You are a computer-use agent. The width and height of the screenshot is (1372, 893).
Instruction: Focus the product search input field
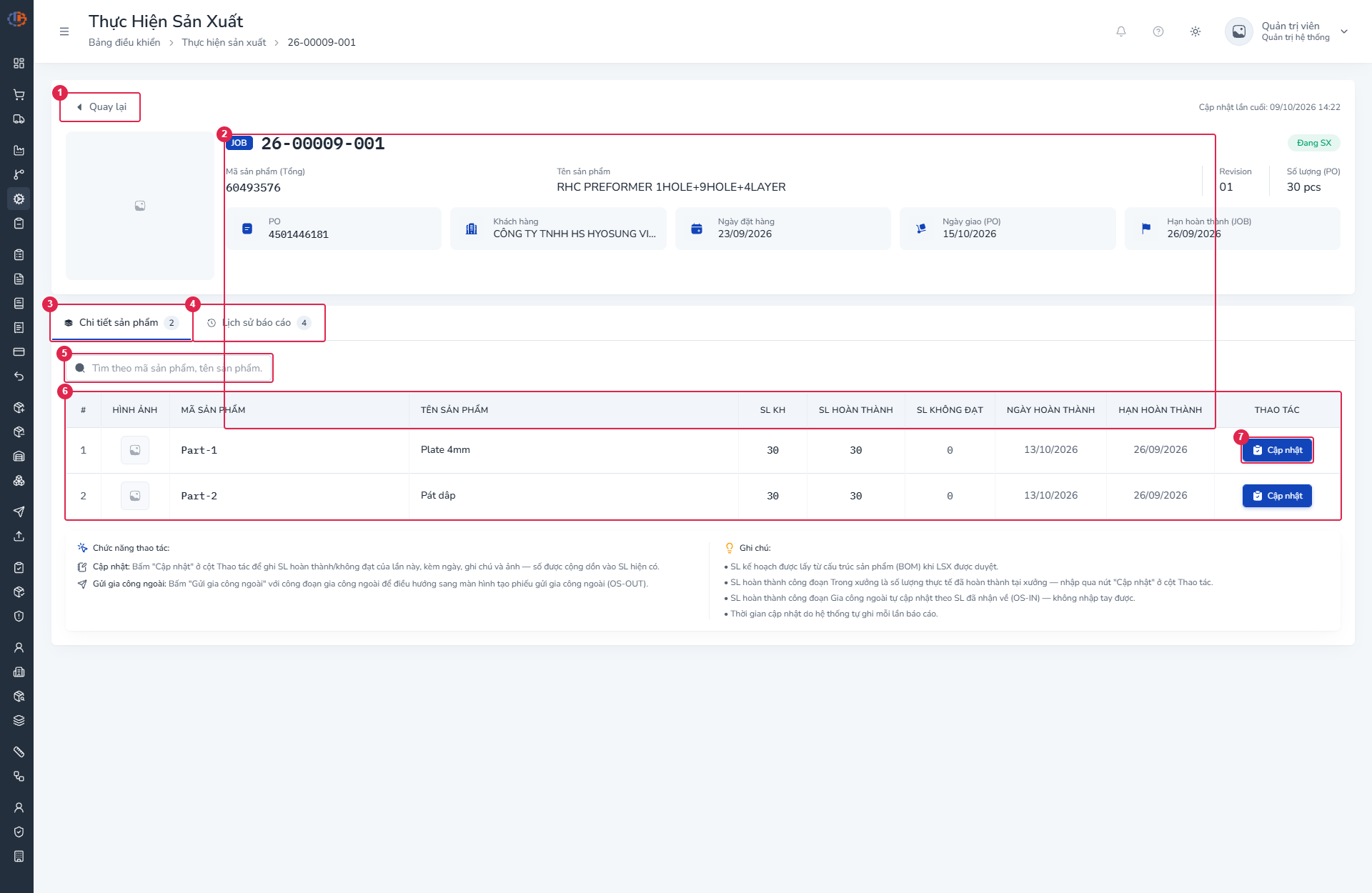tap(169, 369)
